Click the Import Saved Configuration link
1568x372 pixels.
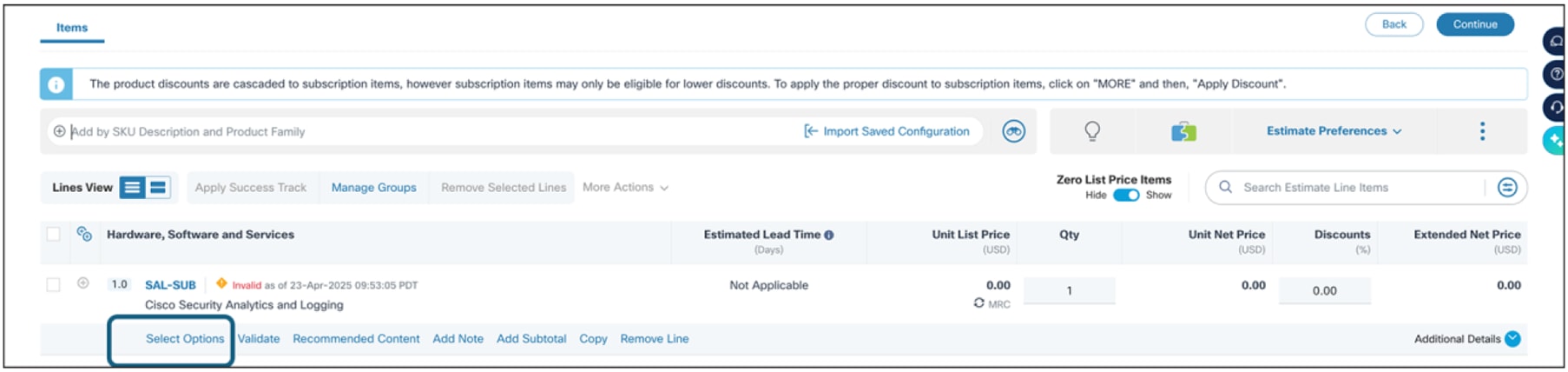(886, 131)
